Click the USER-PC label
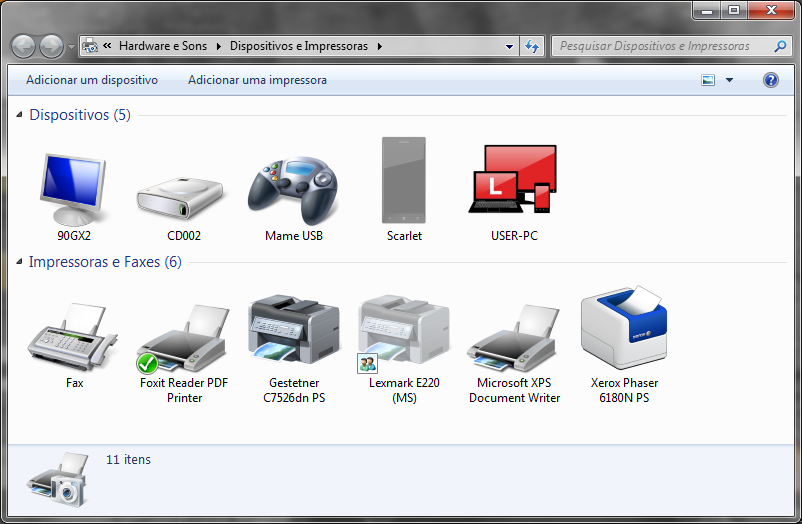 coord(514,236)
